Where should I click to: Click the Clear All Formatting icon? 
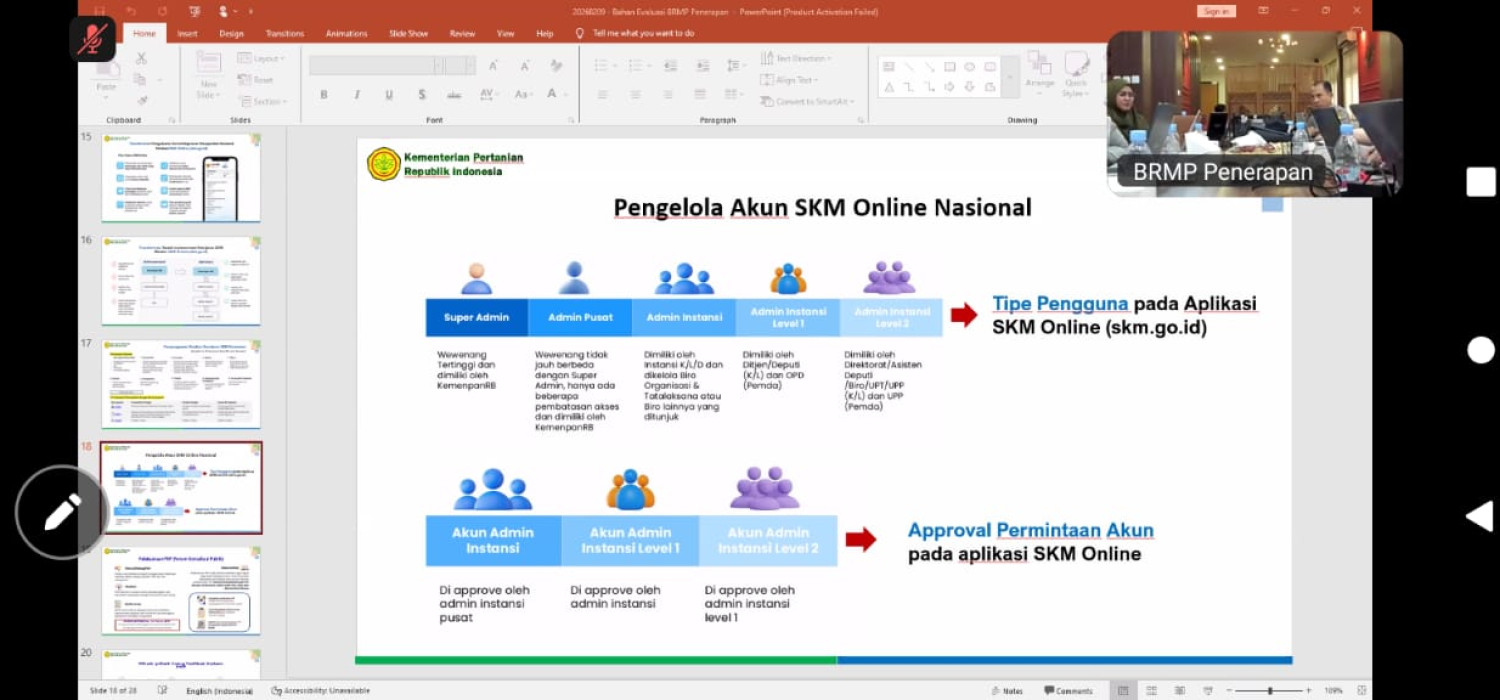[557, 65]
